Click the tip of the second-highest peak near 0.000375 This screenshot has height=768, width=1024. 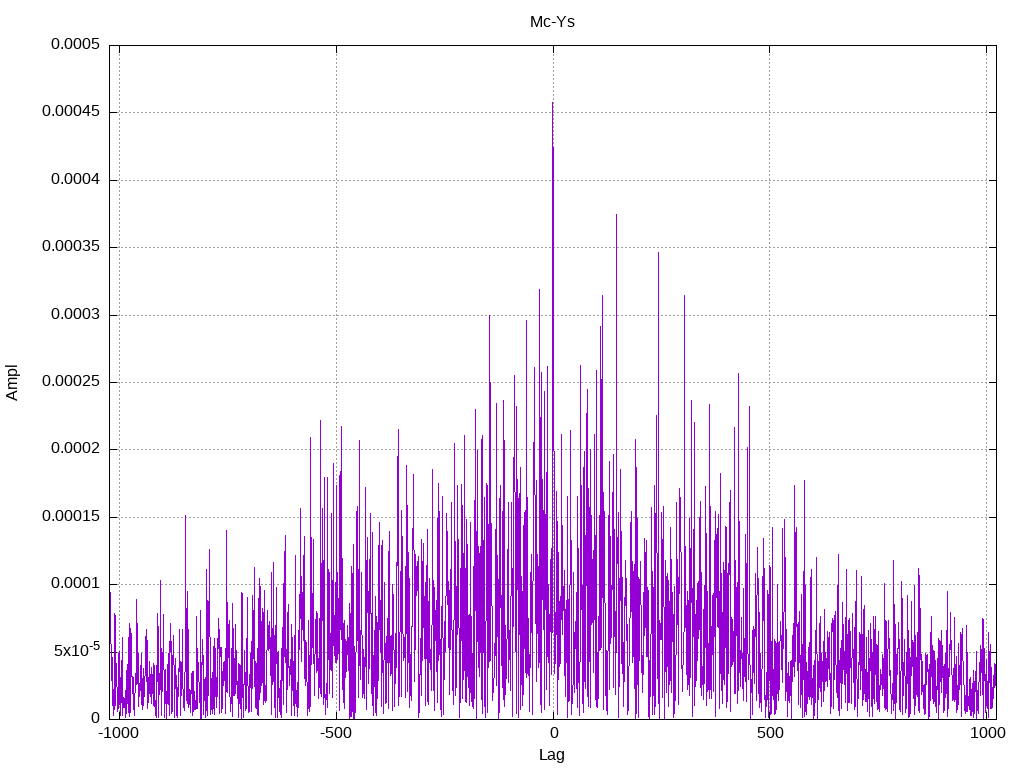616,214
